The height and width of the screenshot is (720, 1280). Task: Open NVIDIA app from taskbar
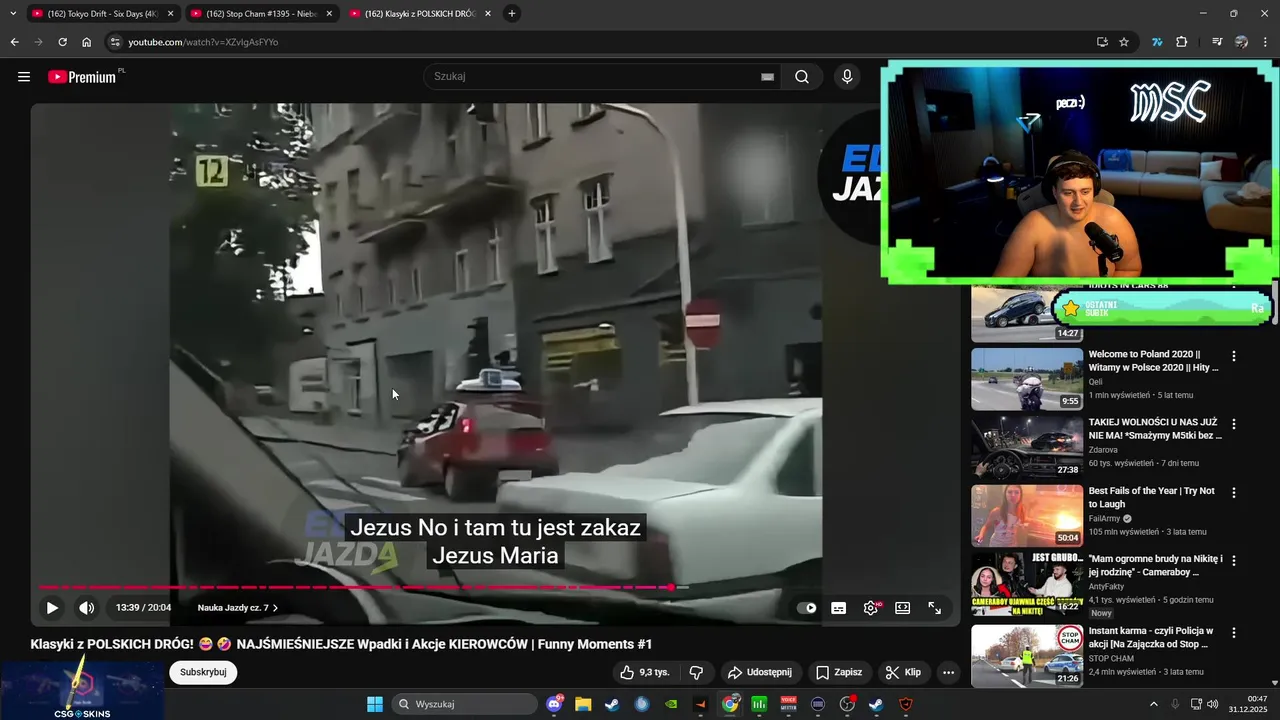click(x=671, y=704)
